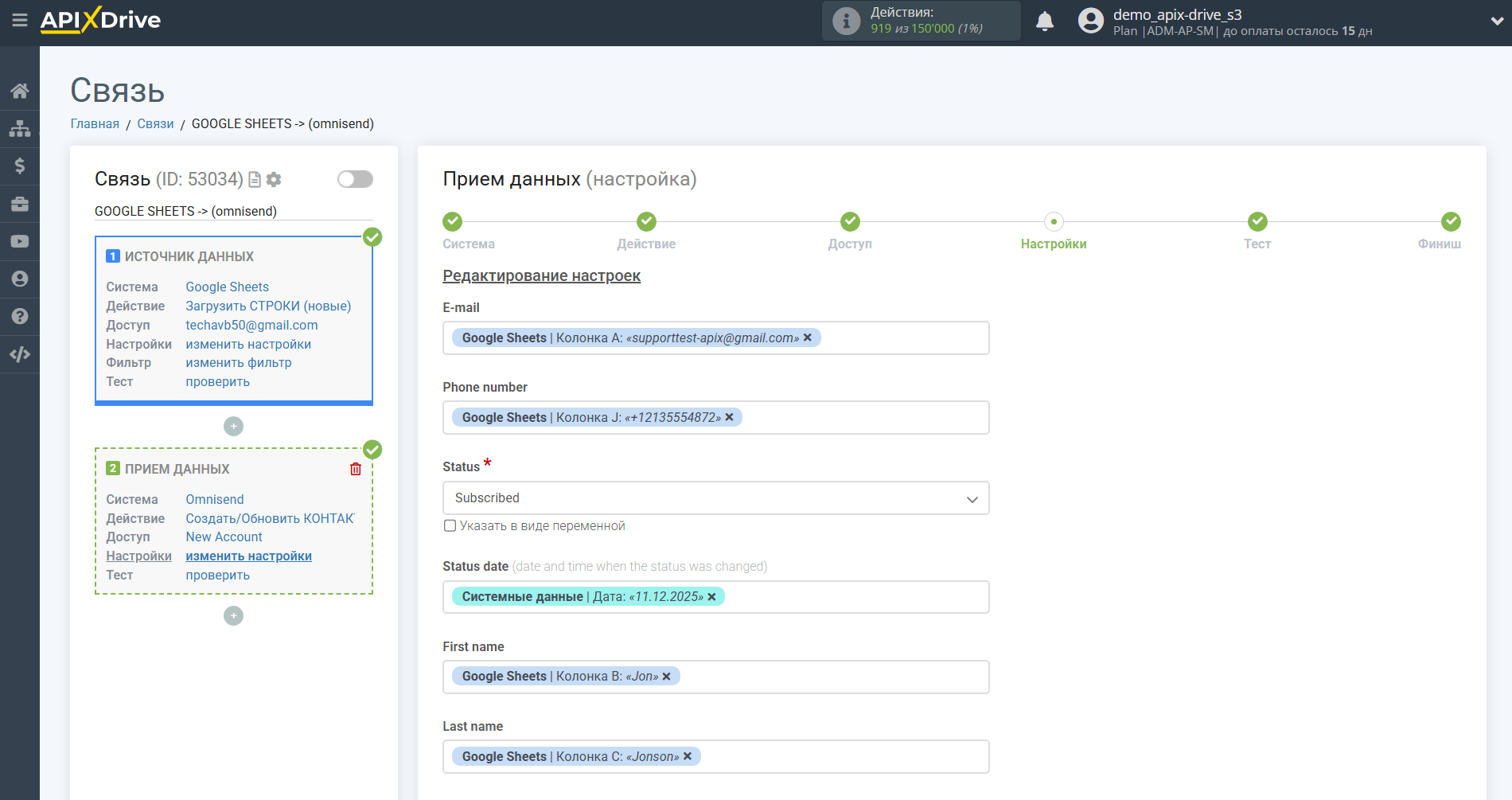Check 'Указать в виде переменной' checkbox
The image size is (1512, 800).
tap(450, 525)
